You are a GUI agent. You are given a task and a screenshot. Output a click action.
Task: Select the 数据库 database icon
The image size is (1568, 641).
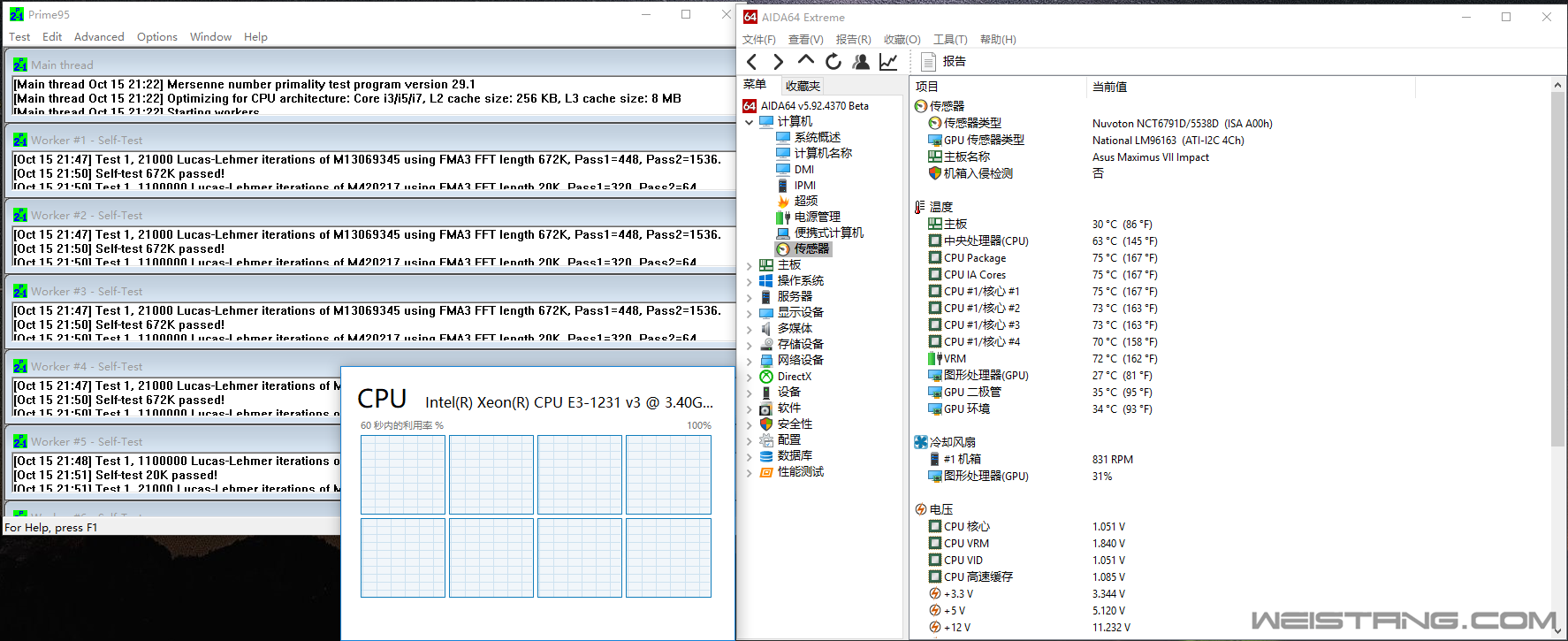pyautogui.click(x=766, y=455)
